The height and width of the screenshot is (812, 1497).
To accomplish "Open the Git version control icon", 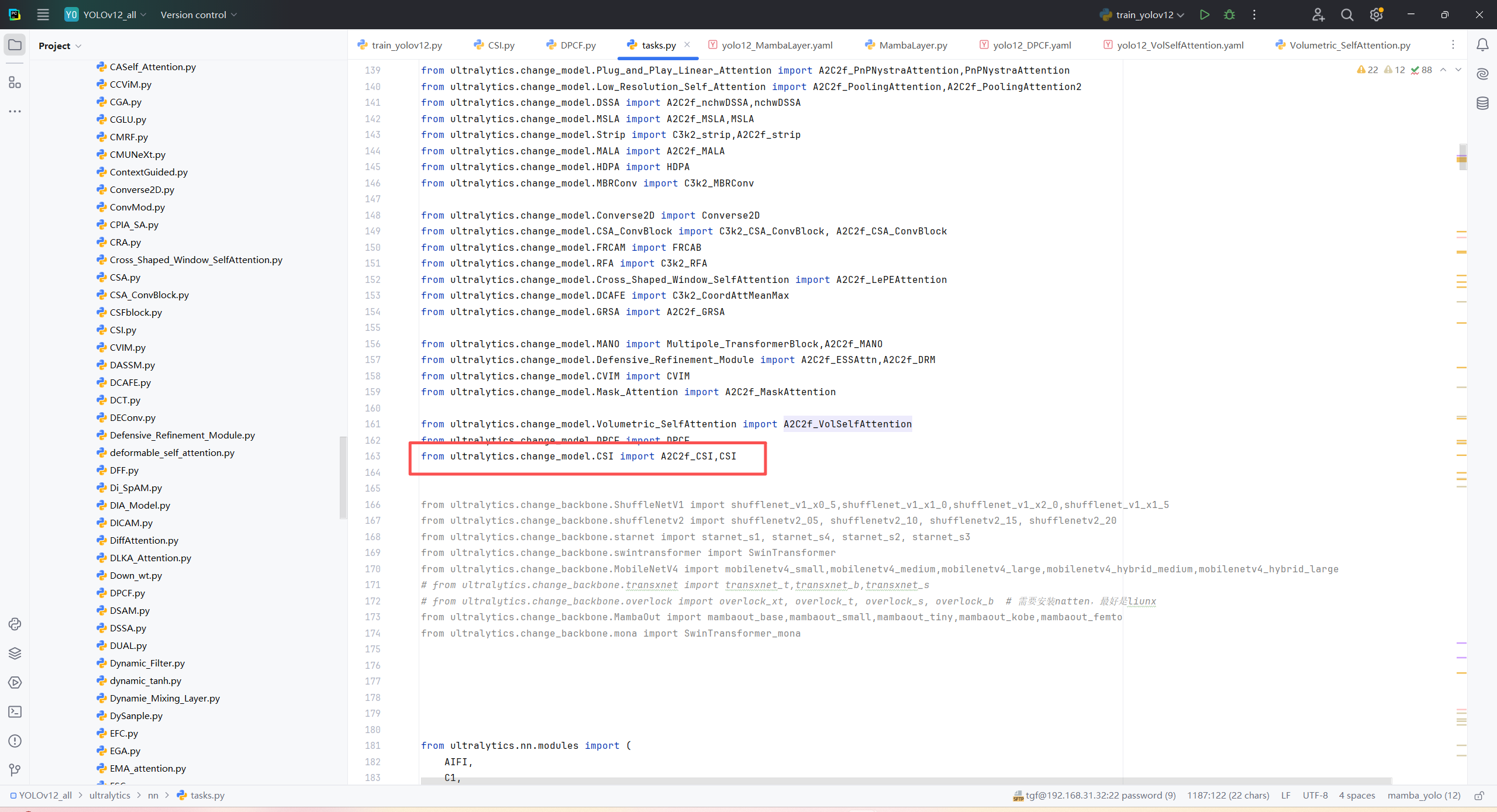I will [x=15, y=770].
